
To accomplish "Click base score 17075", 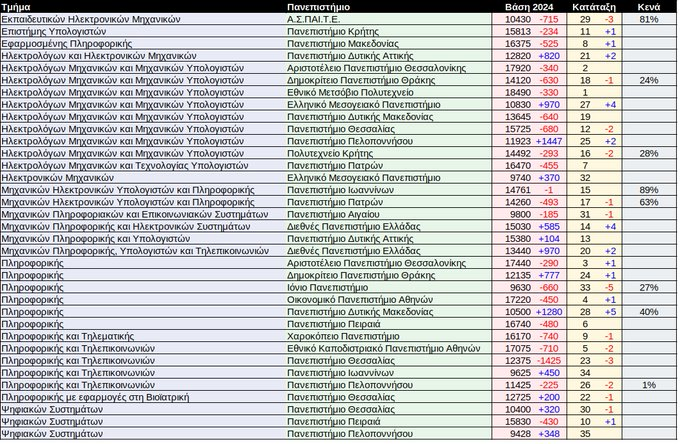I will 518,348.
